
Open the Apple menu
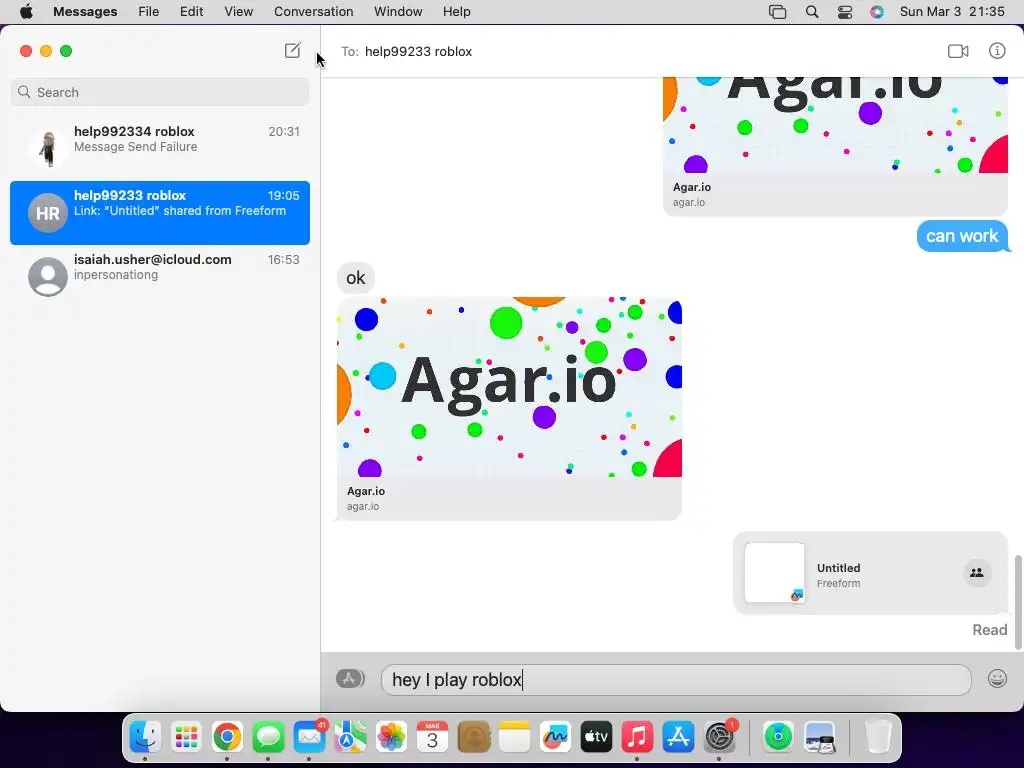tap(26, 12)
